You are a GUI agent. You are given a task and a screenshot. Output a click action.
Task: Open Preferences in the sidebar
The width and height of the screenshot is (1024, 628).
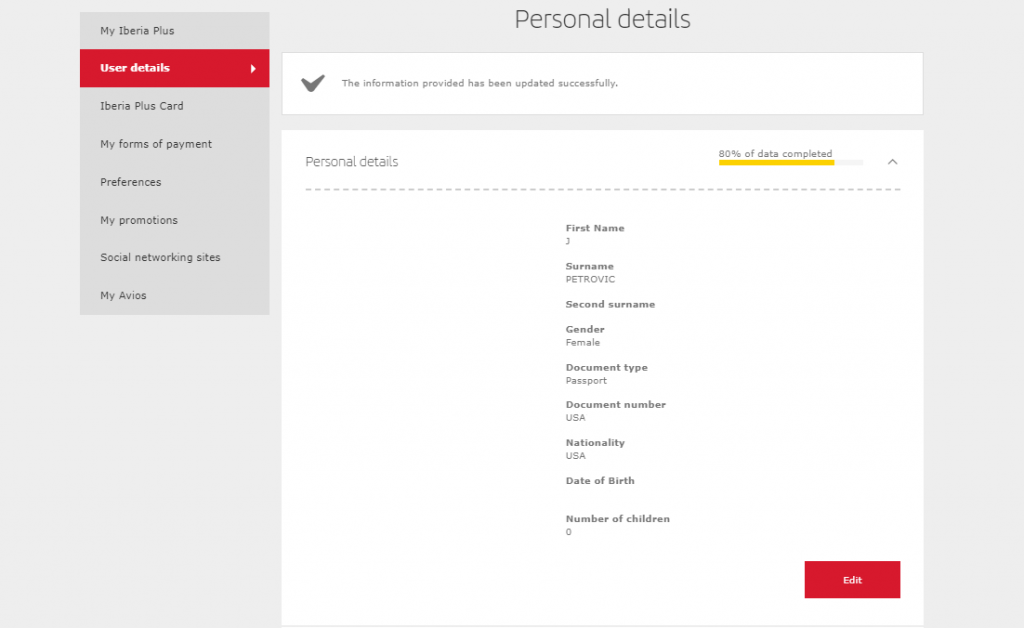[x=174, y=182]
